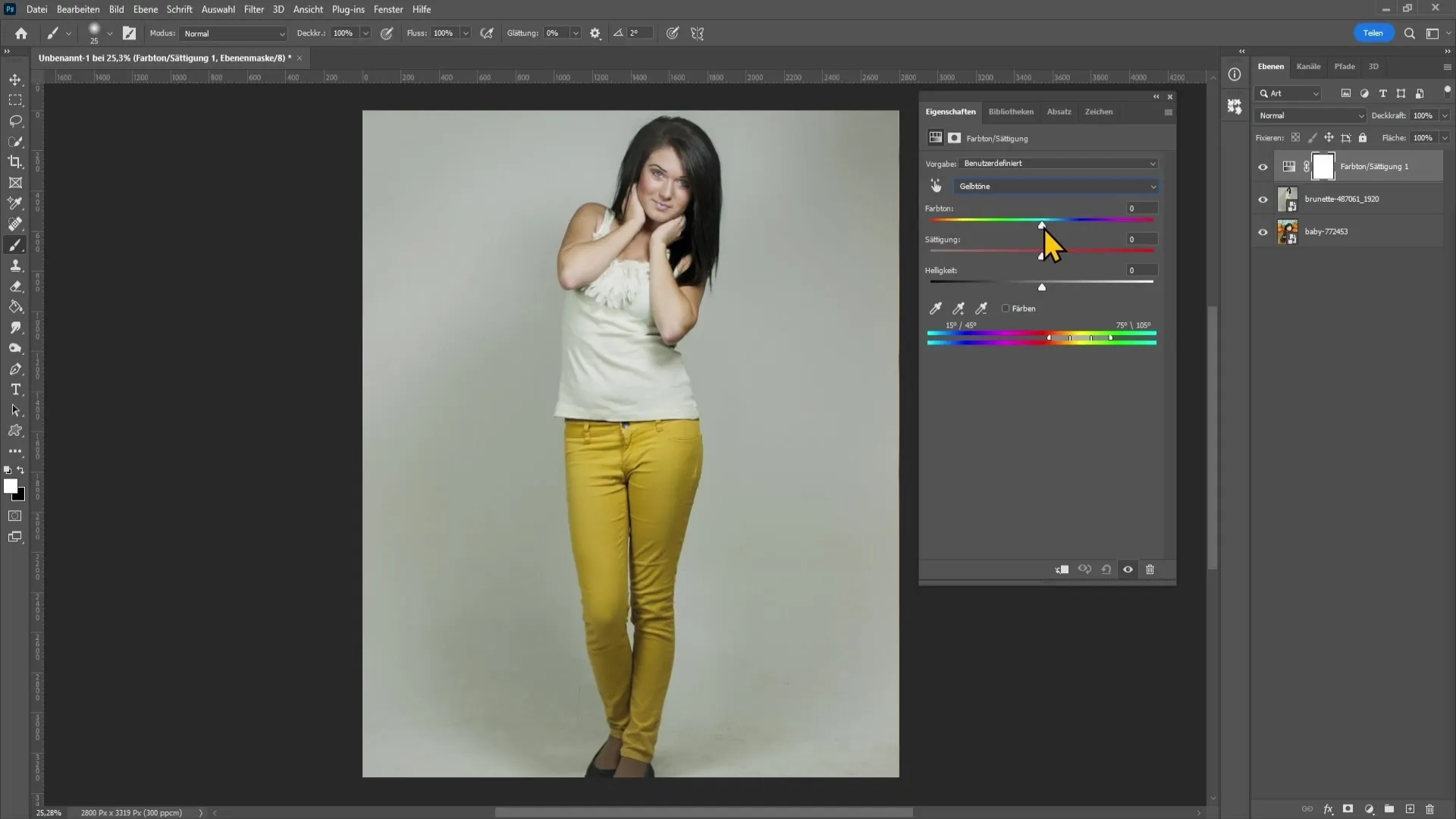Select the Brush tool in toolbar

15,246
